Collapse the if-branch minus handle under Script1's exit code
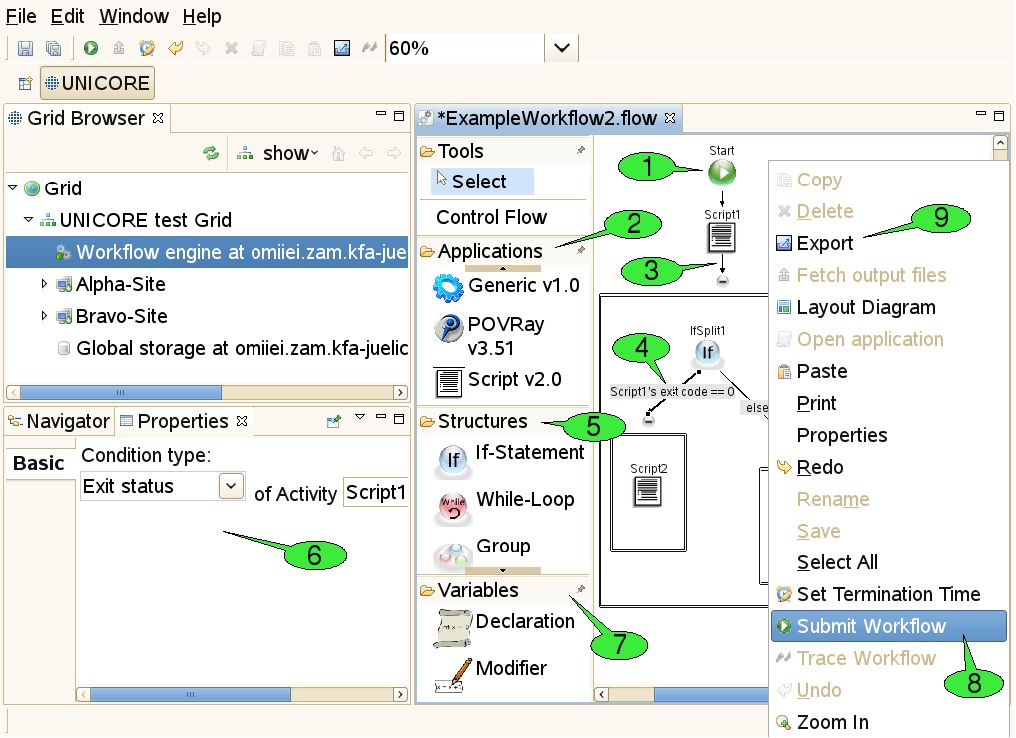The height and width of the screenshot is (738, 1016). (648, 421)
